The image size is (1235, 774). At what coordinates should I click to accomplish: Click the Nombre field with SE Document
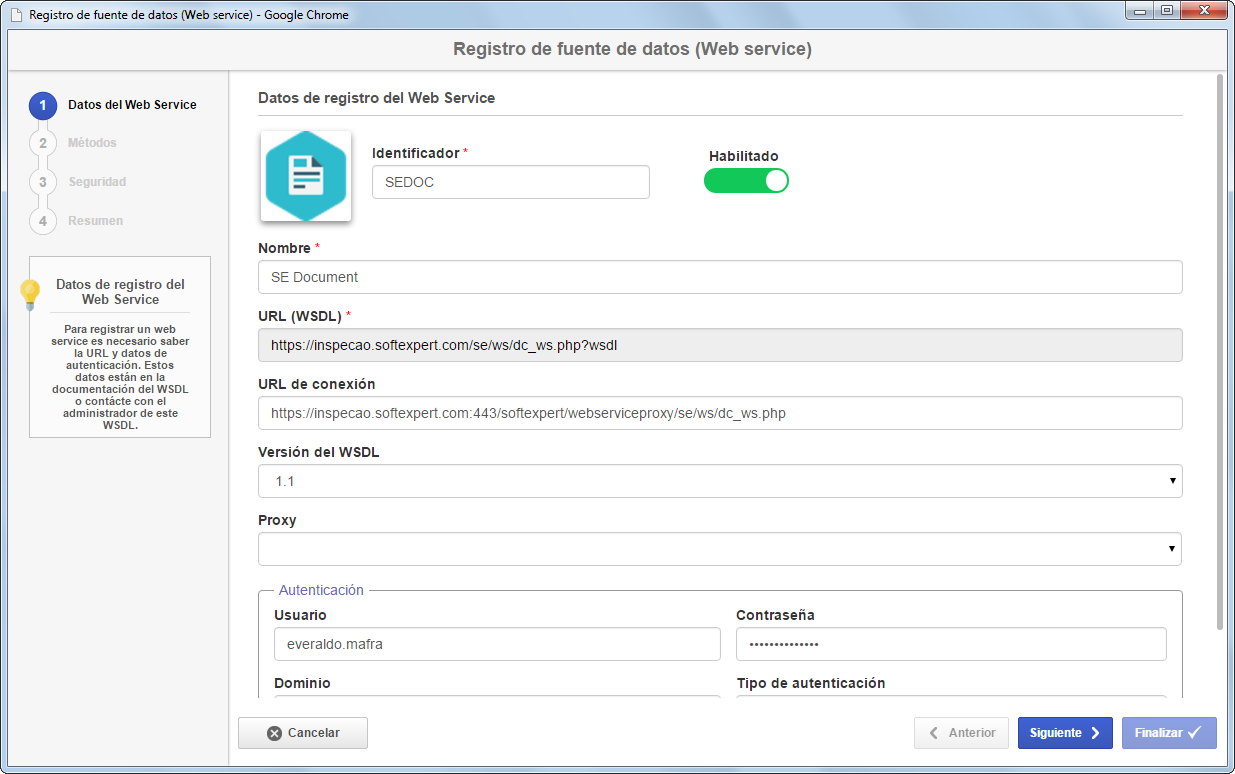720,277
